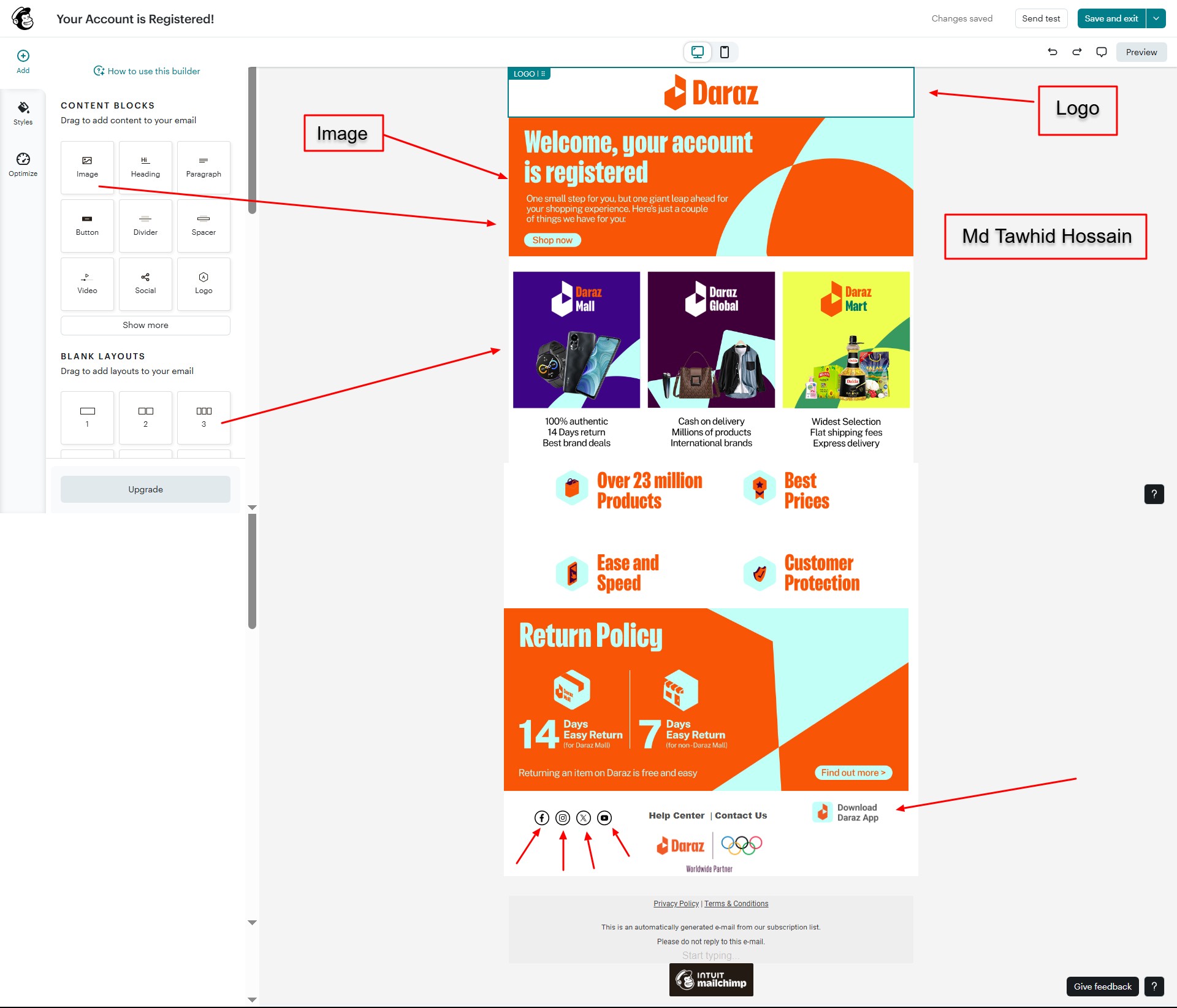Image resolution: width=1177 pixels, height=1008 pixels.
Task: Click the Mailchimp chimp logo
Action: pos(23,18)
